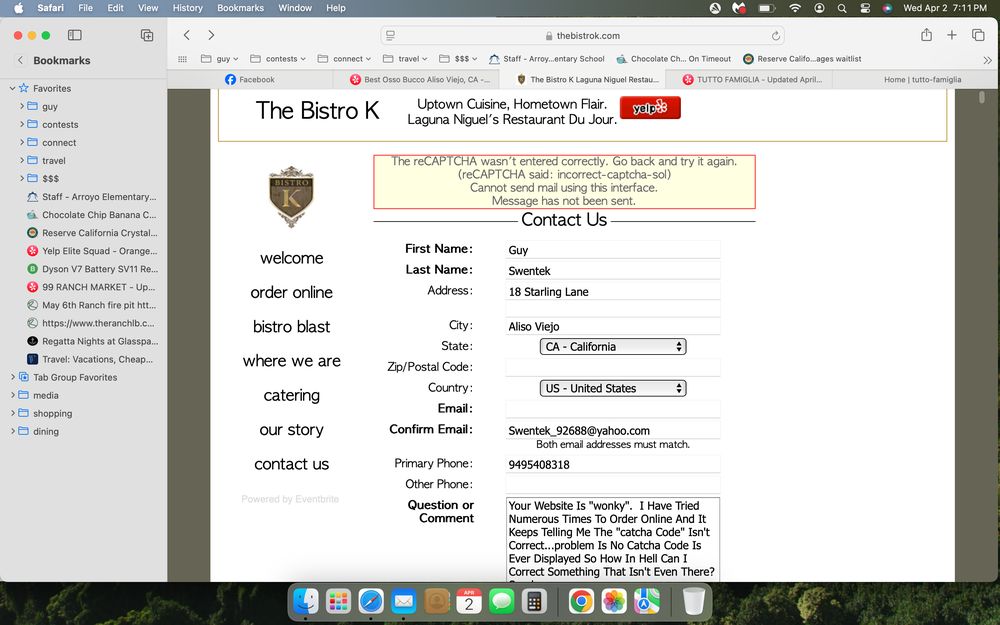
Task: Open Google Chrome from the Dock
Action: coord(581,601)
